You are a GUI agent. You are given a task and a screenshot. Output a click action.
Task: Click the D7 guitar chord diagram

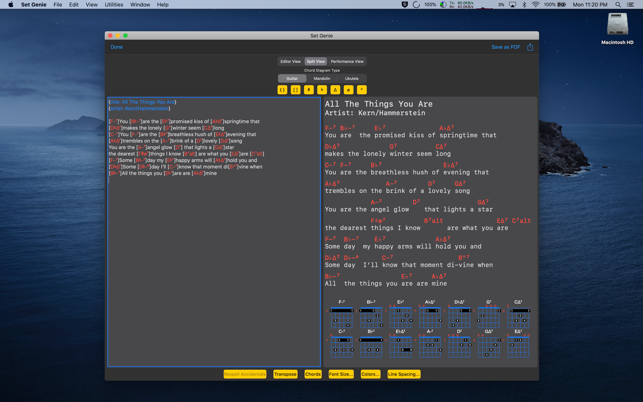(459, 344)
